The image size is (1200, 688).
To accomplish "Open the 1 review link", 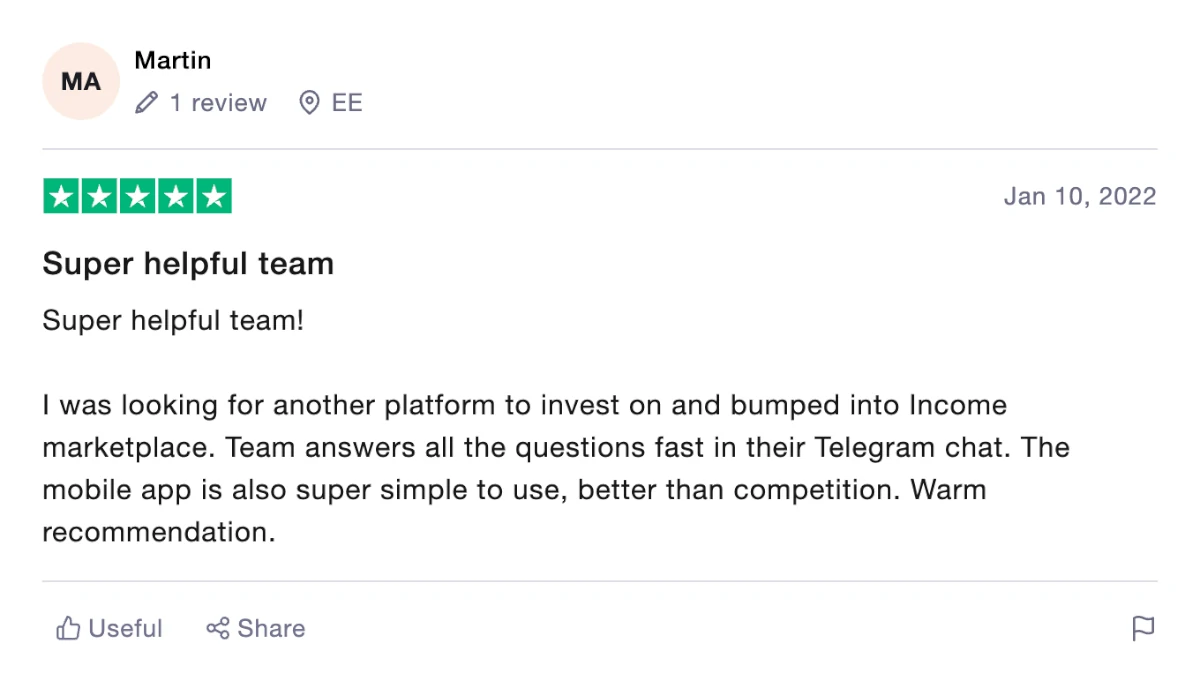I will pyautogui.click(x=218, y=103).
